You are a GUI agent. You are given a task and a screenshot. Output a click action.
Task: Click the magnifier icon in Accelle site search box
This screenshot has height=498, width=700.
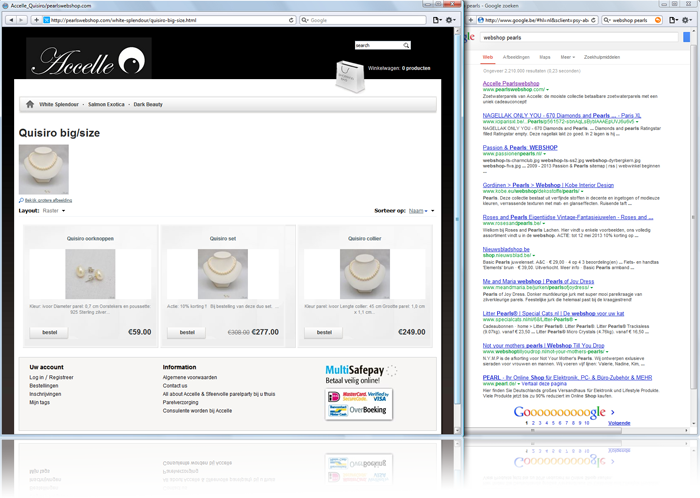406,46
